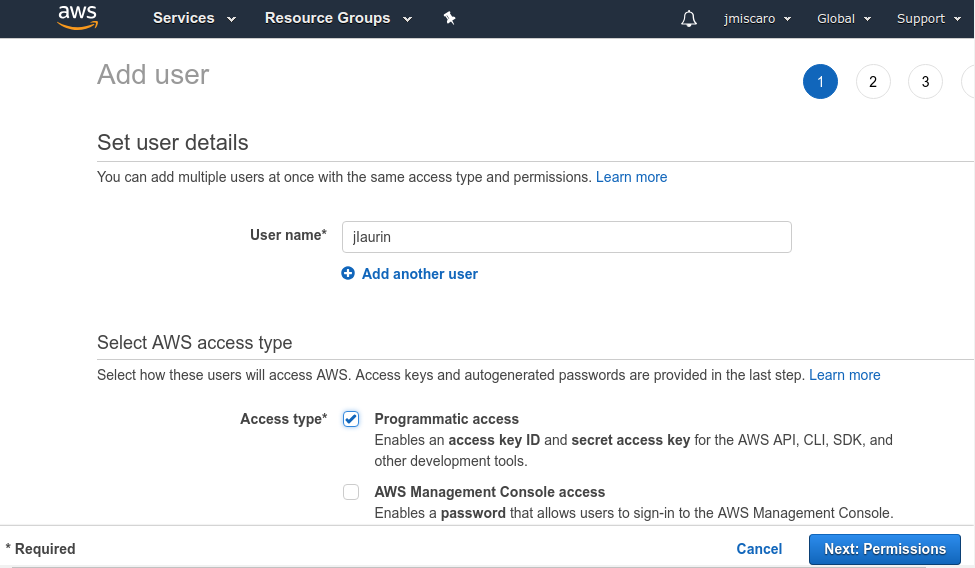975x568 pixels.
Task: Click the pin shortcuts icon
Action: [x=449, y=18]
